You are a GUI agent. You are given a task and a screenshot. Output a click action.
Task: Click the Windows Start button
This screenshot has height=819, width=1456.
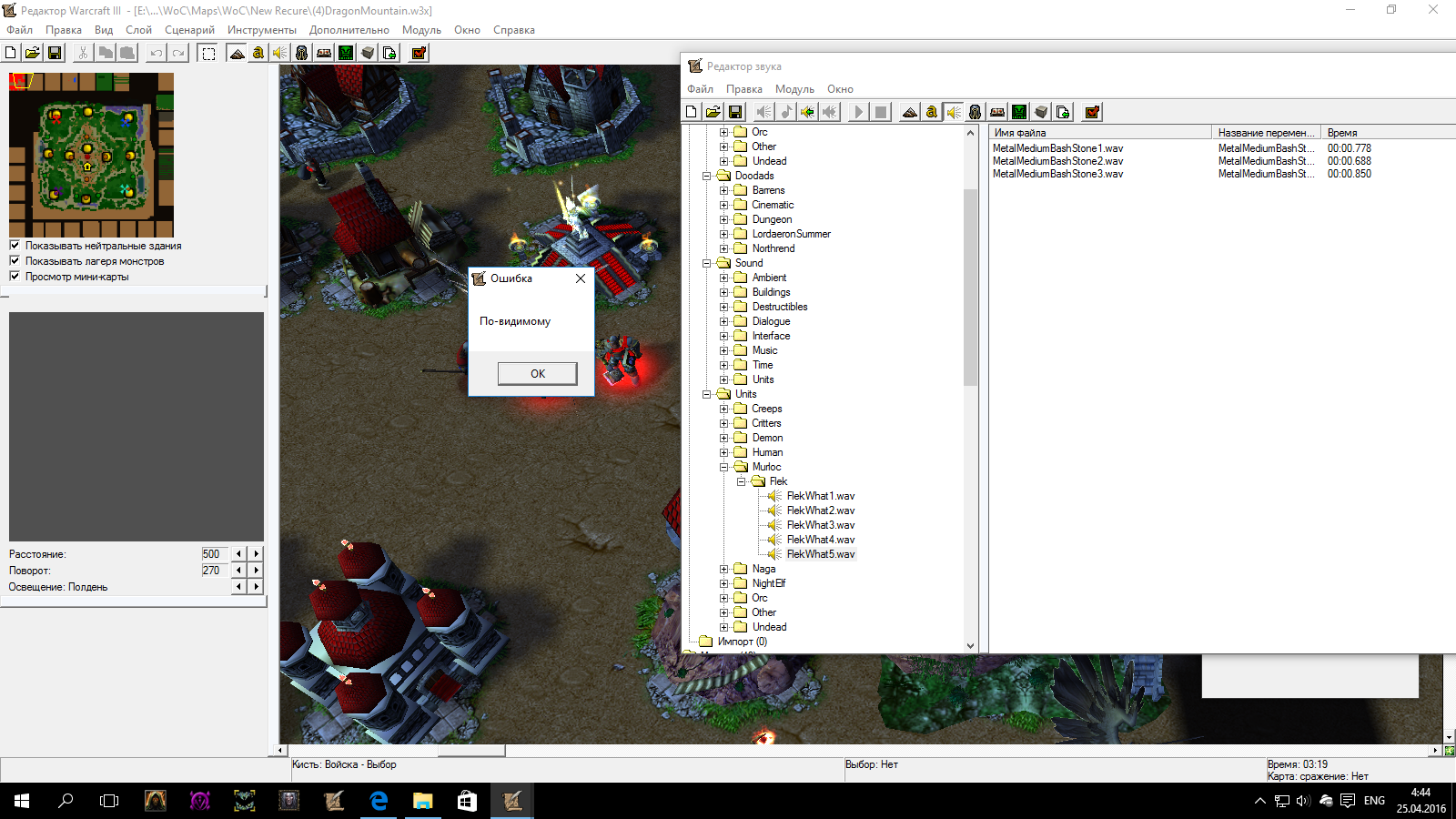(22, 801)
